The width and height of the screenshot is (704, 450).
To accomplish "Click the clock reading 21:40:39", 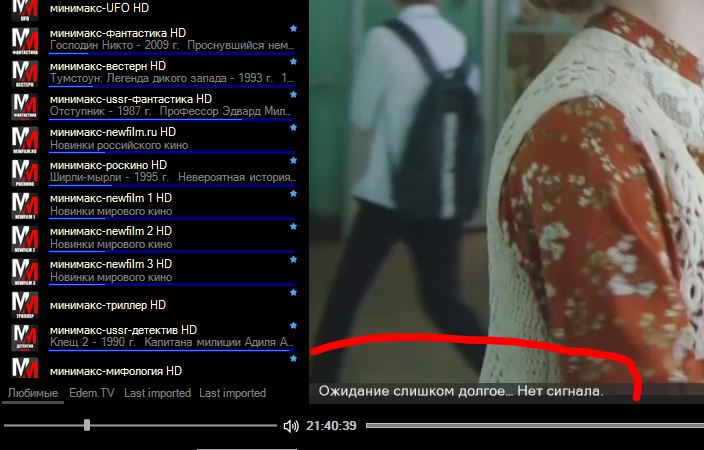I will pos(331,426).
